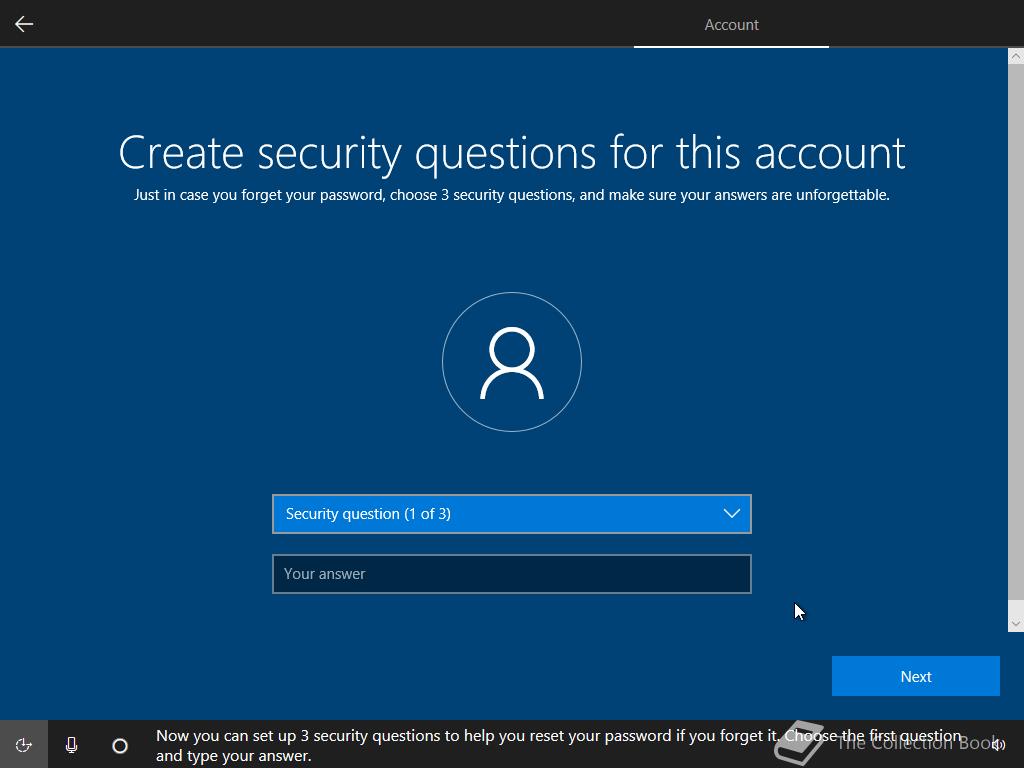
Task: Click the volume speaker icon
Action: [997, 745]
